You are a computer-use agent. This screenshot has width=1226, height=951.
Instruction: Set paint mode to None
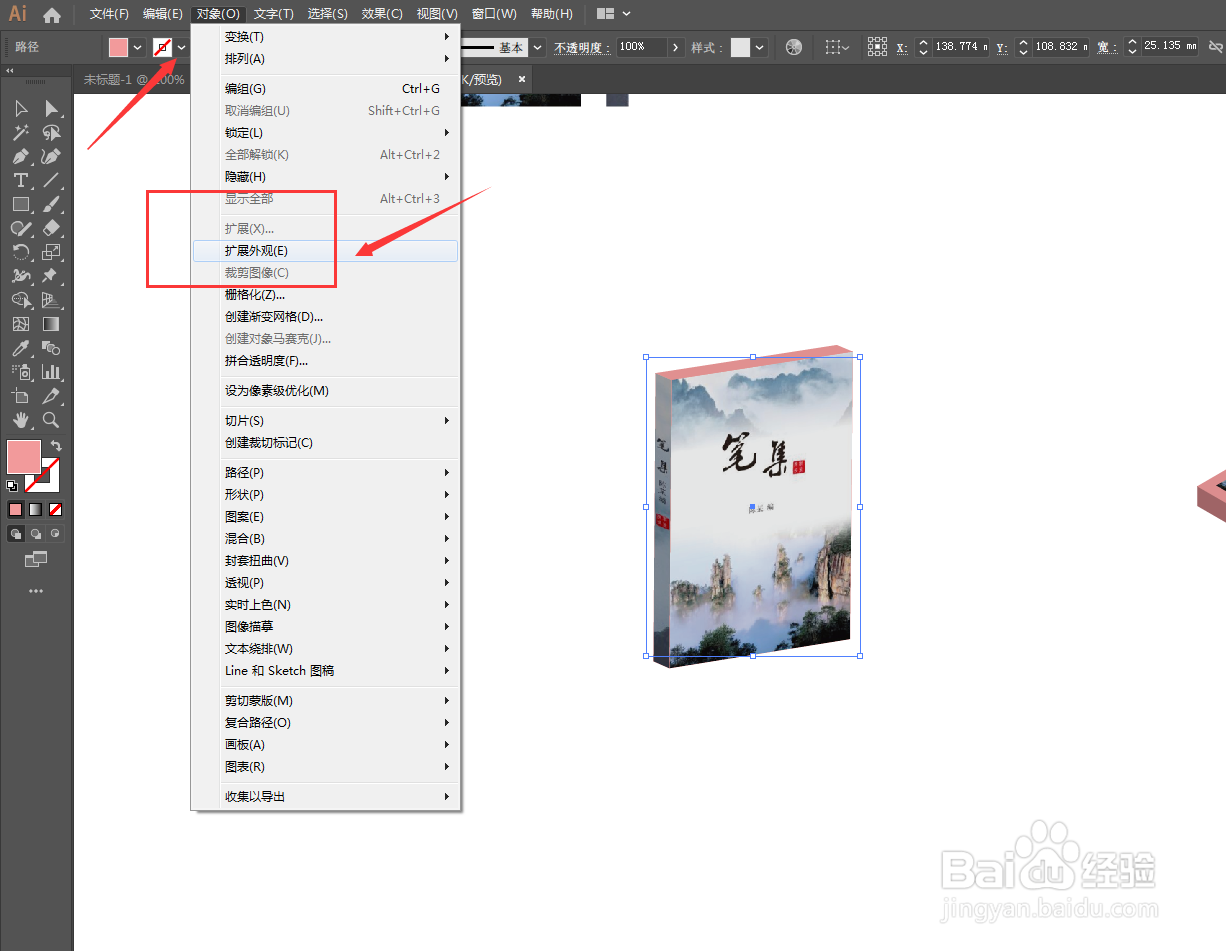coord(56,509)
